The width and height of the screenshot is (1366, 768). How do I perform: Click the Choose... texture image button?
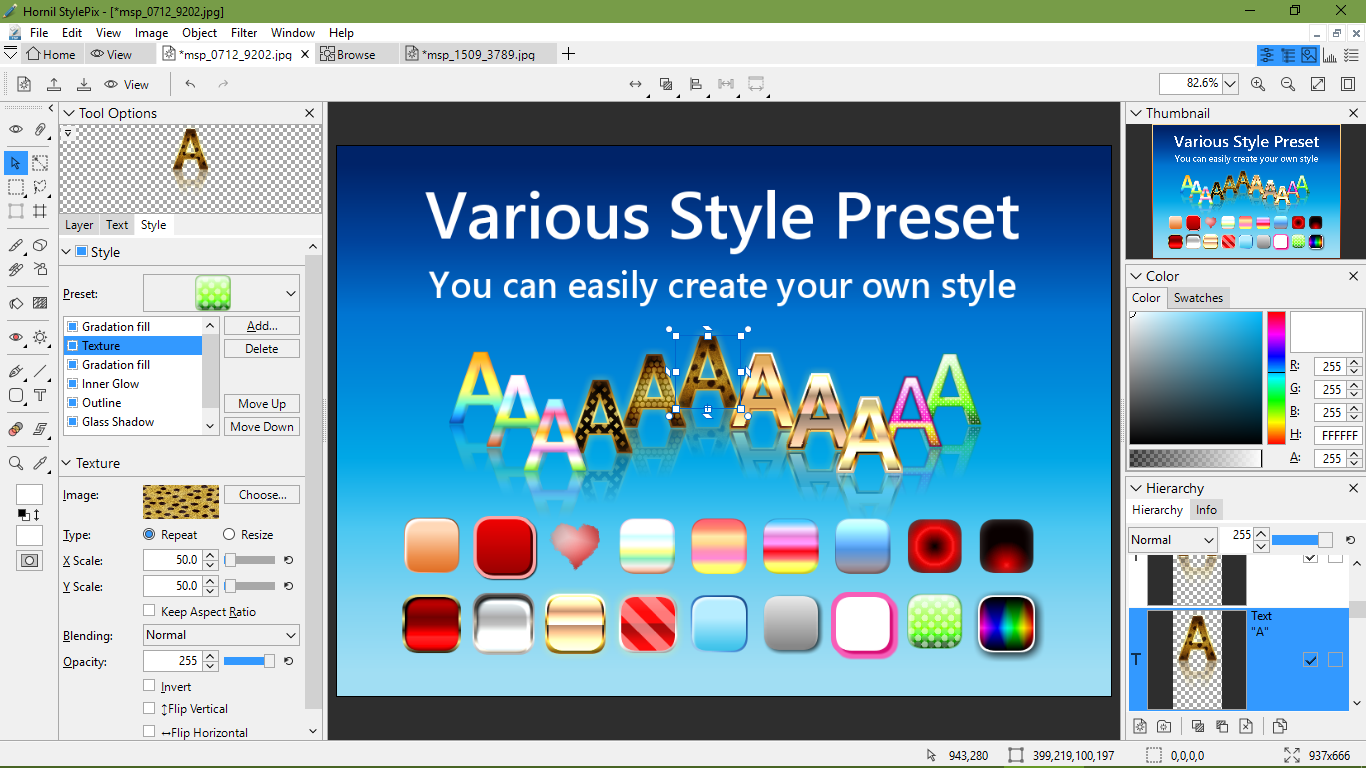(262, 495)
